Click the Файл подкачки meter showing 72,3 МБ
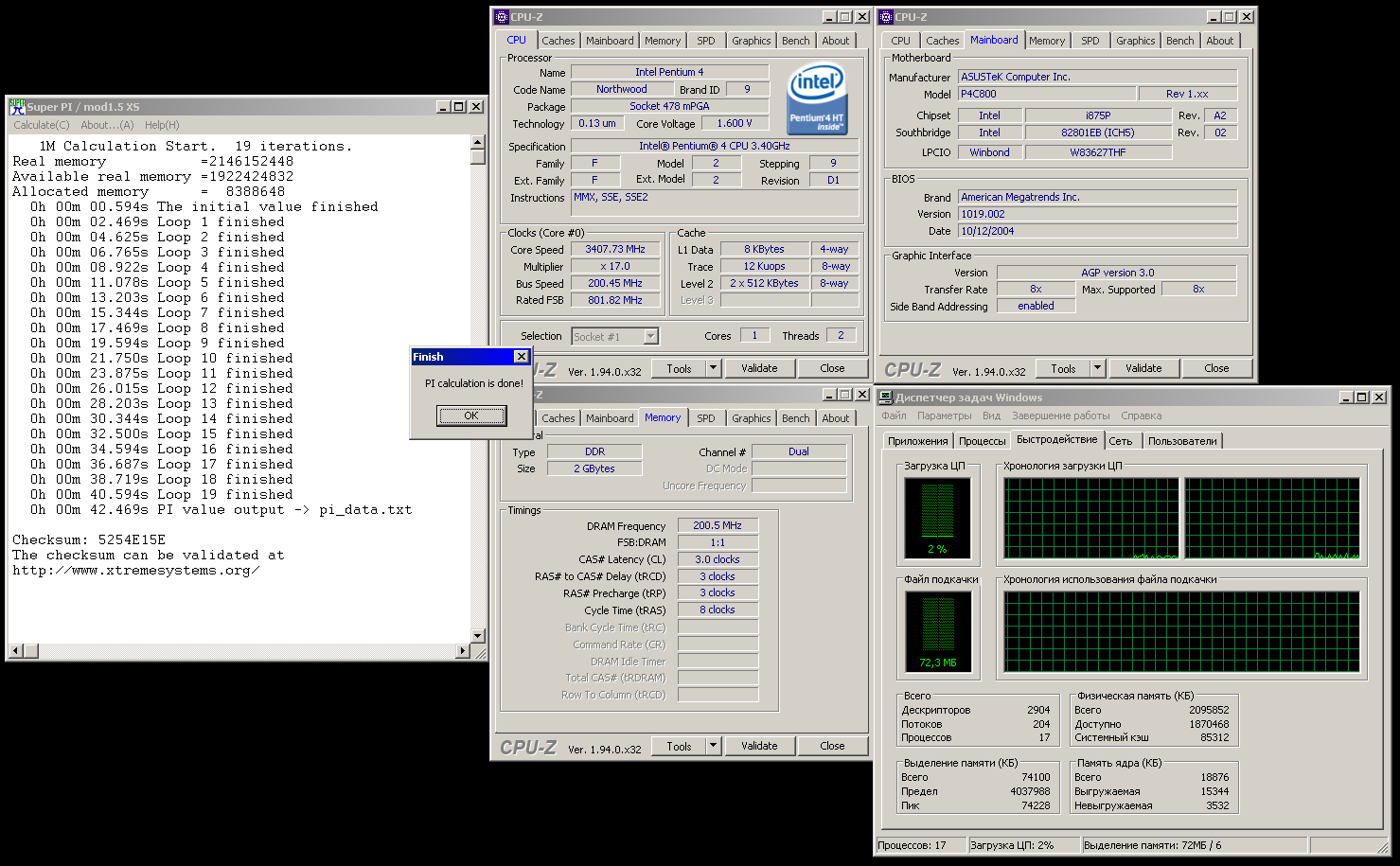 937,631
